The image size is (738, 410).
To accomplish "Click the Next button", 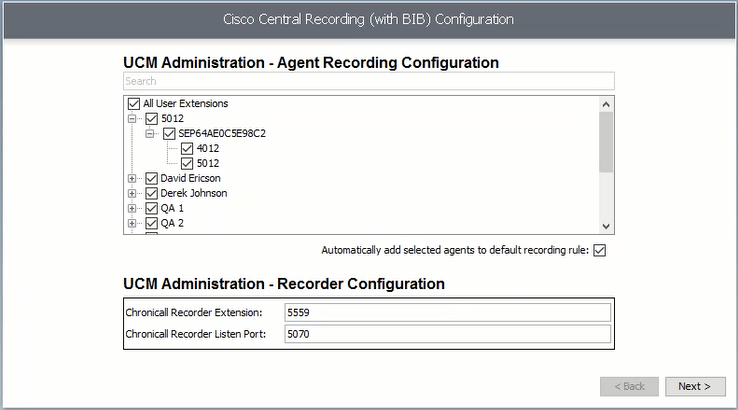I will pos(695,386).
